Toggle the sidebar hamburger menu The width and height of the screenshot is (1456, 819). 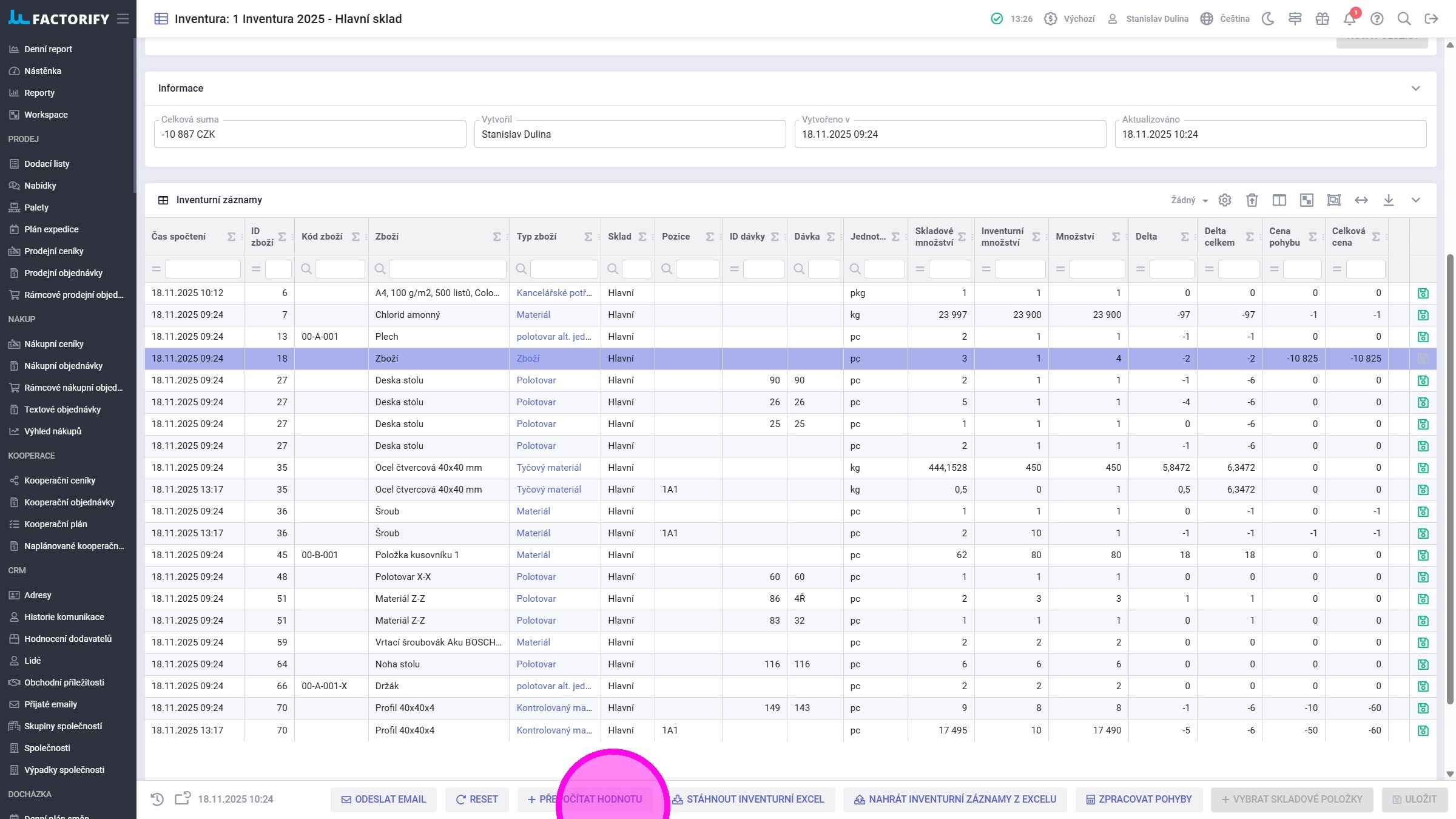click(123, 19)
